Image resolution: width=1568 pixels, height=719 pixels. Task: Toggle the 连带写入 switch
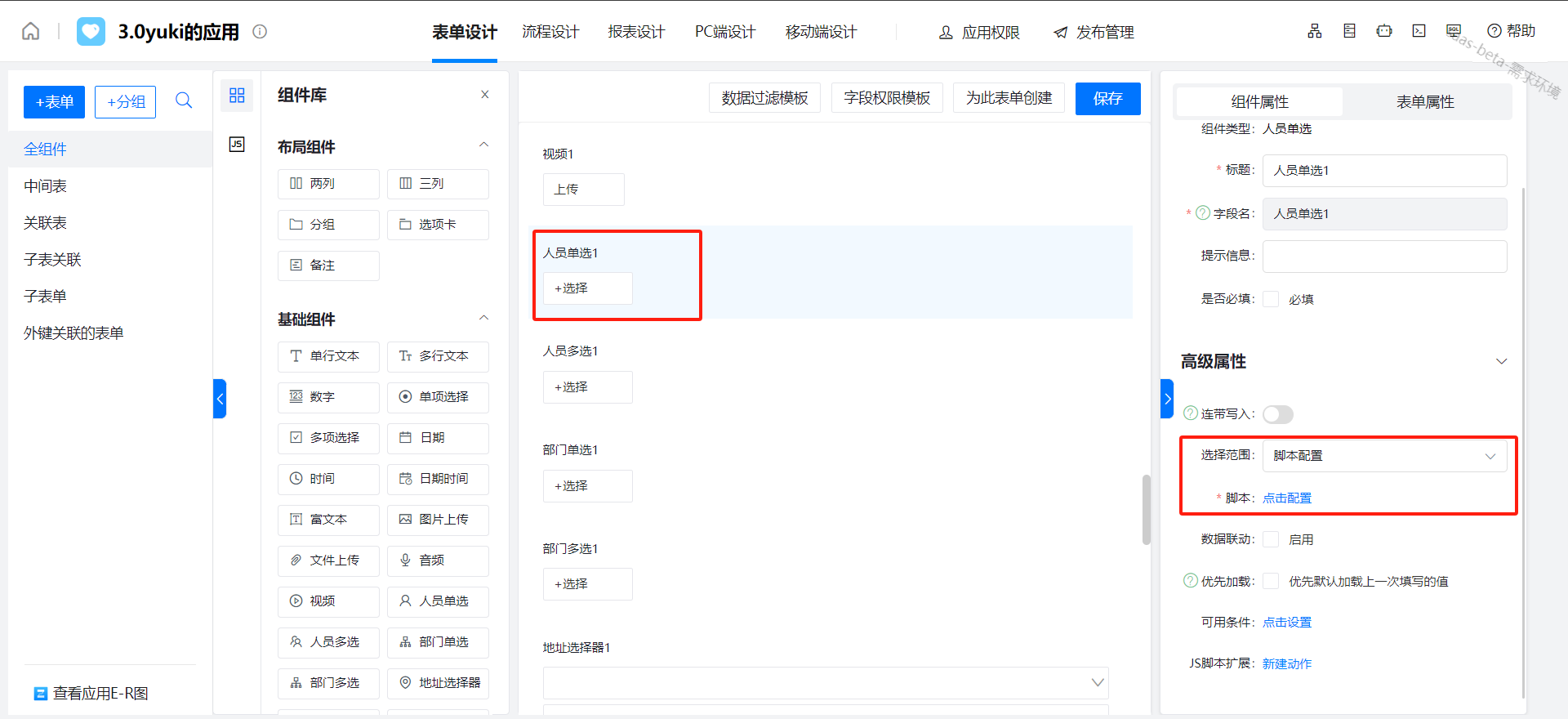(1277, 414)
